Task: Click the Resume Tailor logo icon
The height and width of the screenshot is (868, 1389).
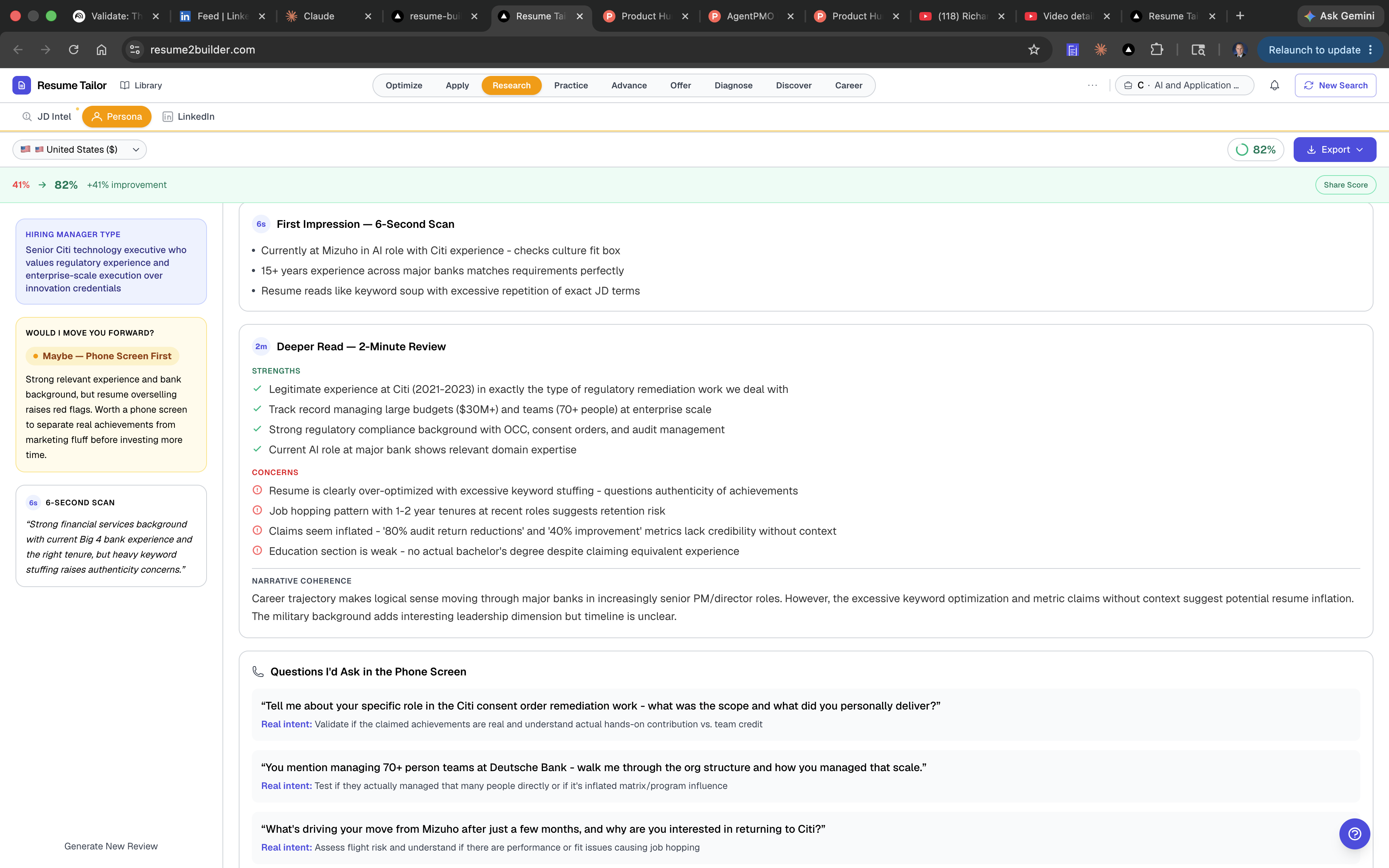Action: [21, 85]
